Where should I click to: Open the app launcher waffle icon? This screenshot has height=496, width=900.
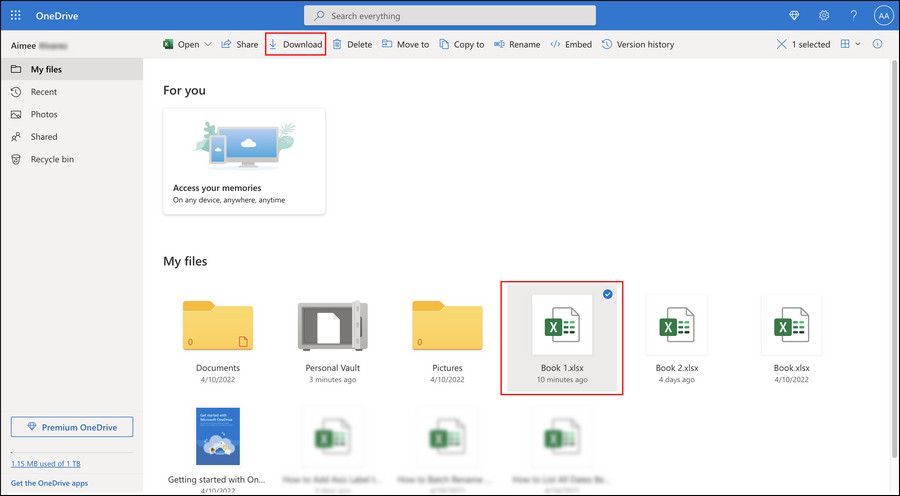click(15, 16)
